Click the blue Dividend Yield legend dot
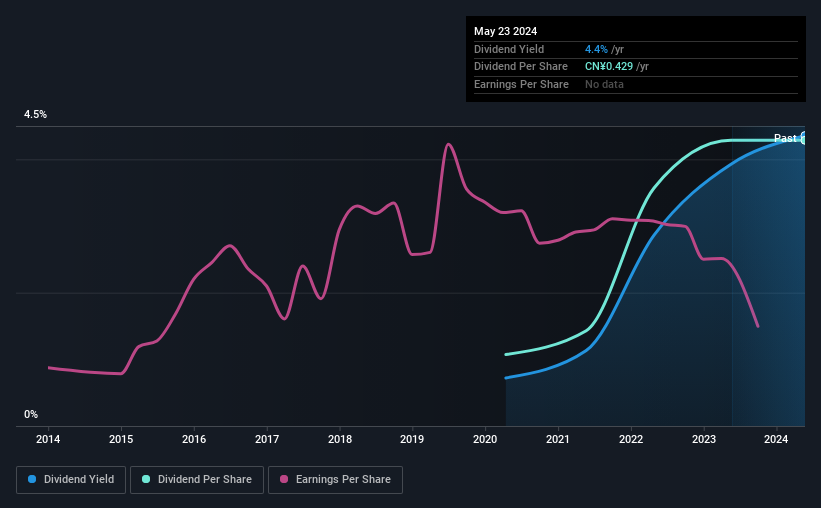The width and height of the screenshot is (821, 508). (x=33, y=480)
